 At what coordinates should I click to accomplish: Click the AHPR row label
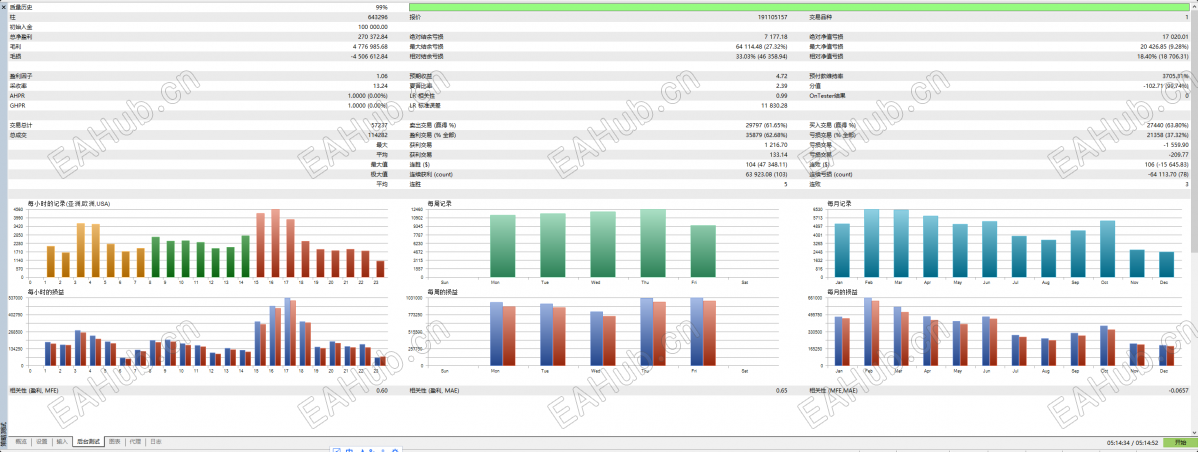pos(17,96)
